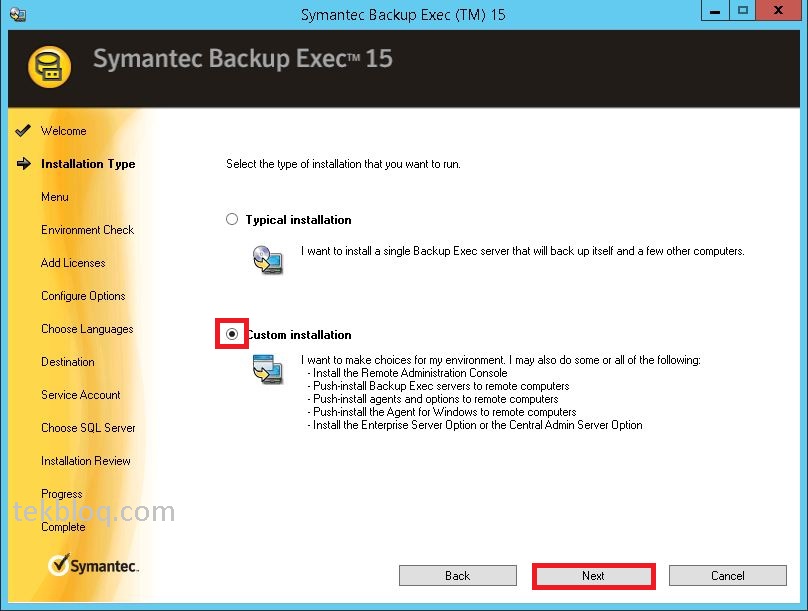The width and height of the screenshot is (808, 611).
Task: Close the Backup Exec installer window
Action: (x=778, y=11)
